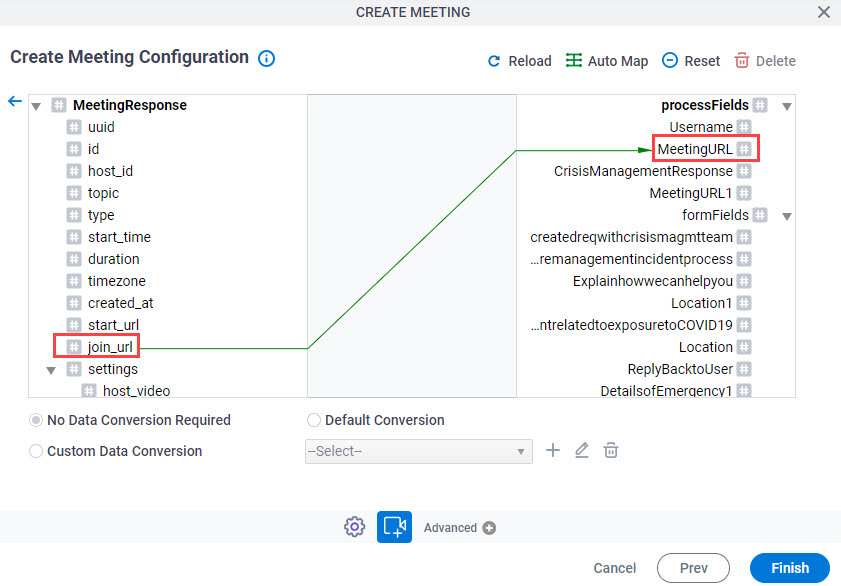Collapse the processFields node
Screen dimensions: 841x586
pos(787,106)
